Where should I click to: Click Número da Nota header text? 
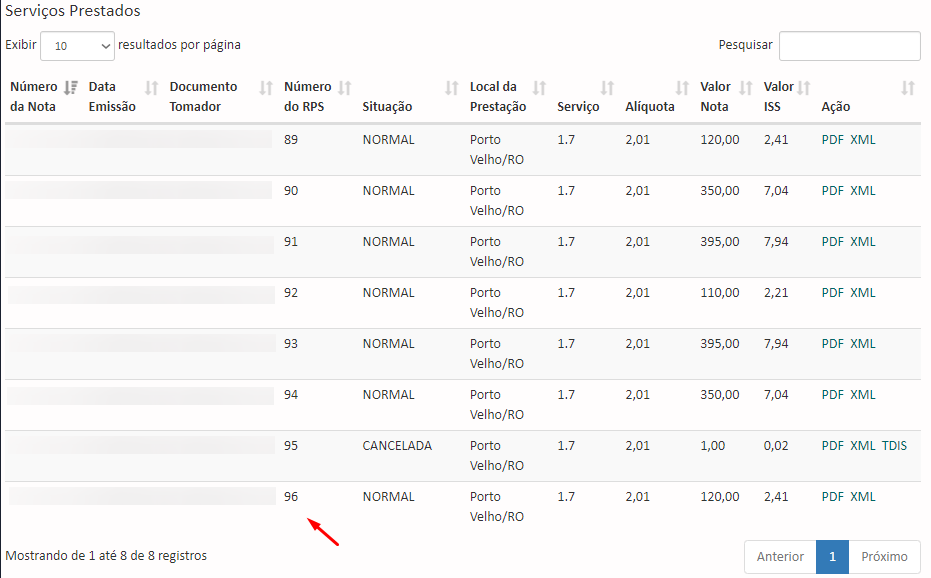[x=34, y=96]
